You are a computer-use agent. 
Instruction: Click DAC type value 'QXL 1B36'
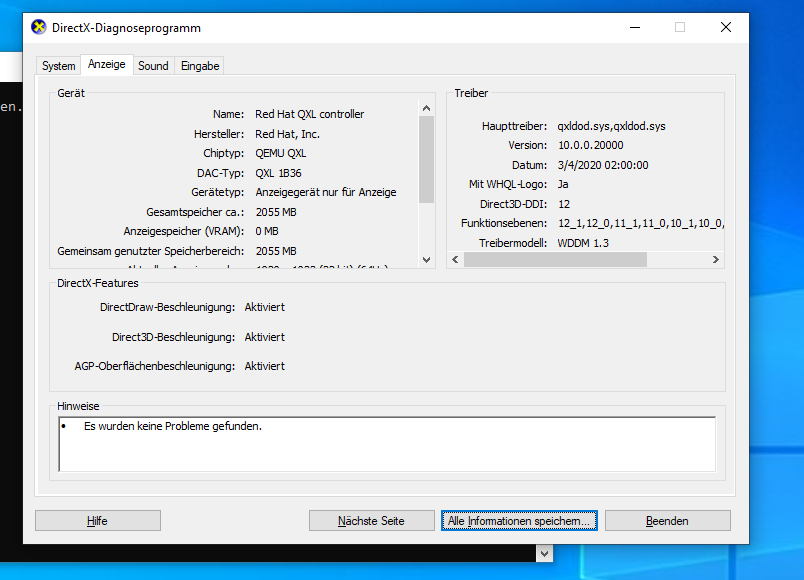click(278, 173)
